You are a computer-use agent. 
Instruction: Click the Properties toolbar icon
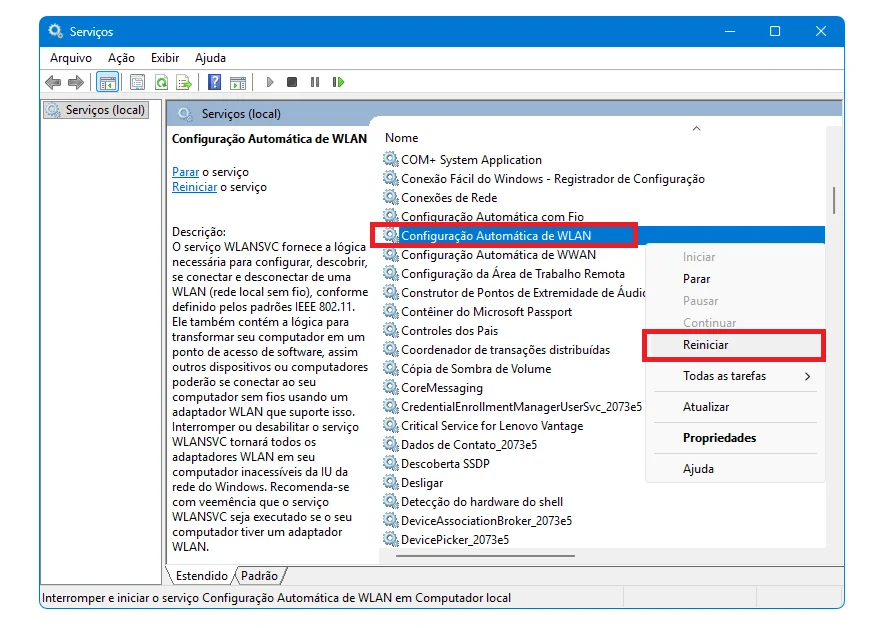(x=137, y=83)
